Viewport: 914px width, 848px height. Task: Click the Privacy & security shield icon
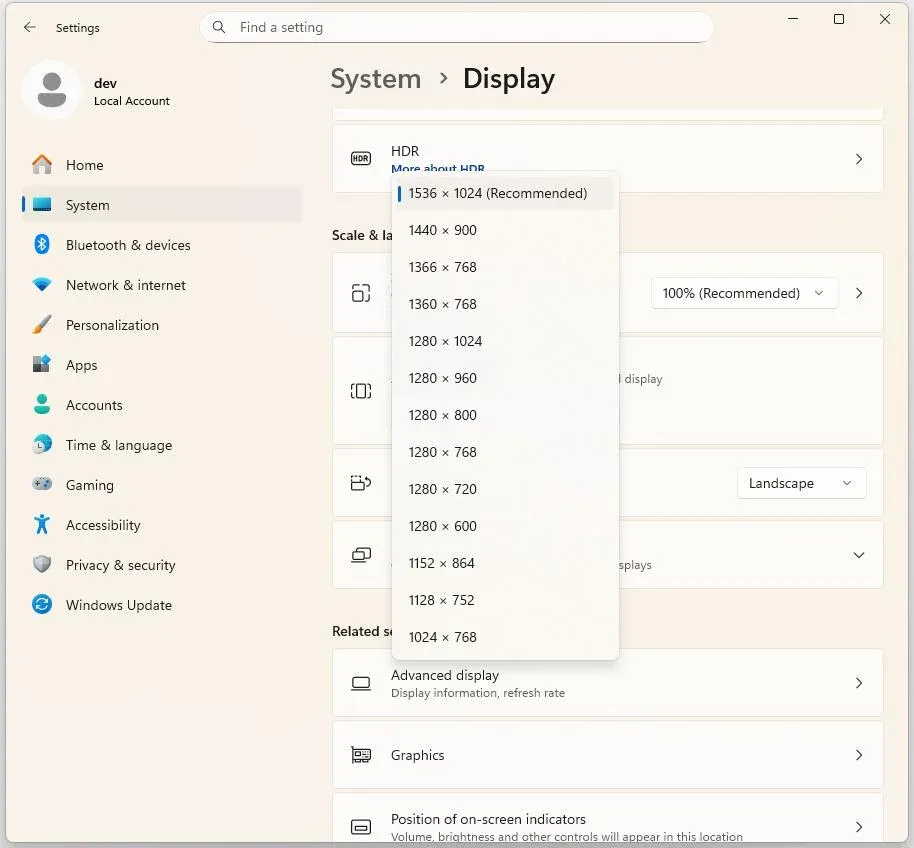point(42,565)
